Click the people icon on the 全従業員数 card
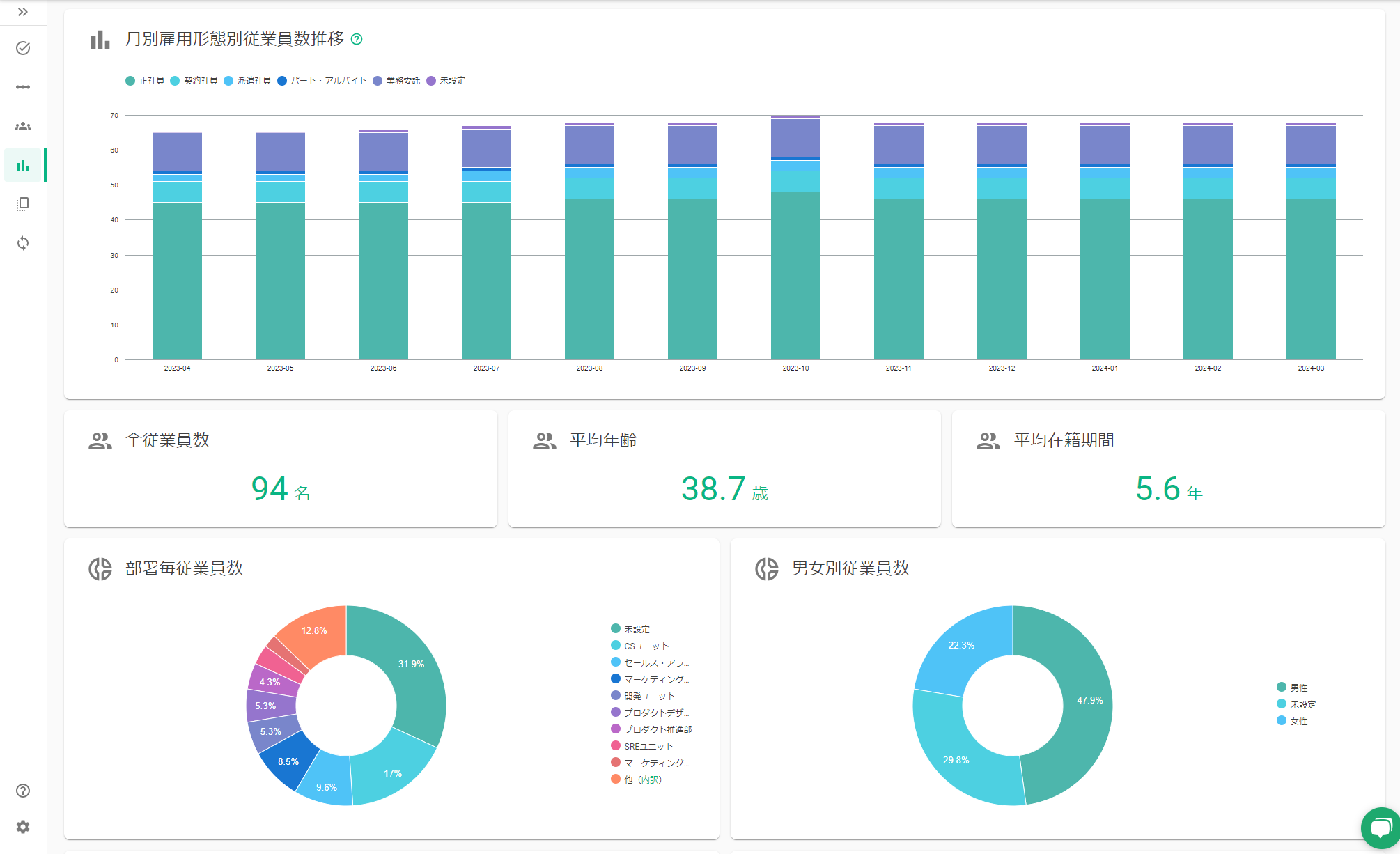 click(x=100, y=441)
